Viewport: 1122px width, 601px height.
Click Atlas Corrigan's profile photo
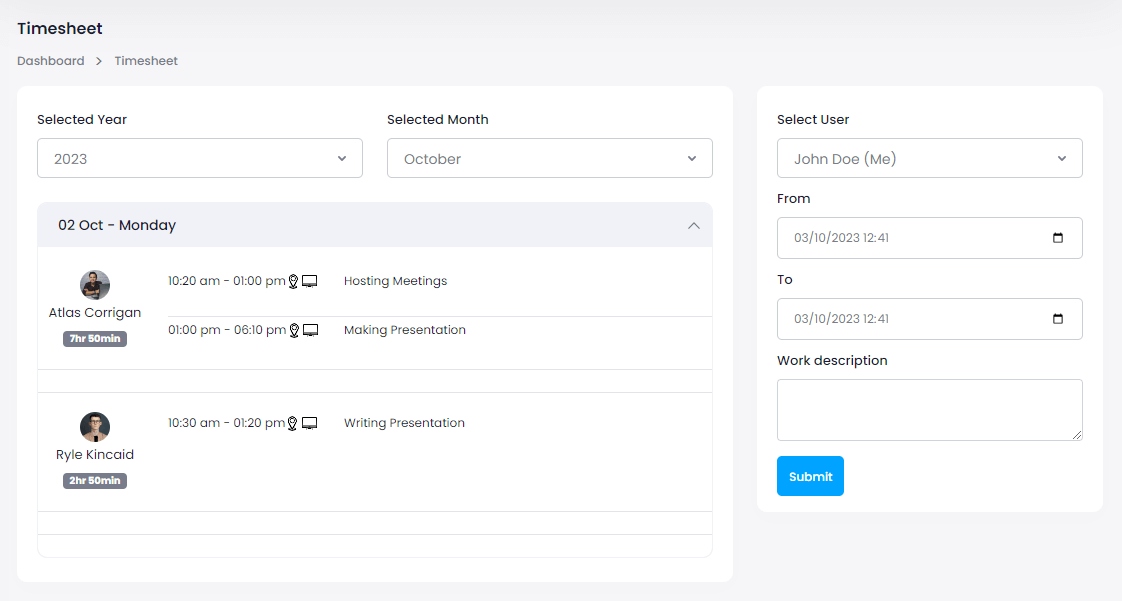click(95, 285)
